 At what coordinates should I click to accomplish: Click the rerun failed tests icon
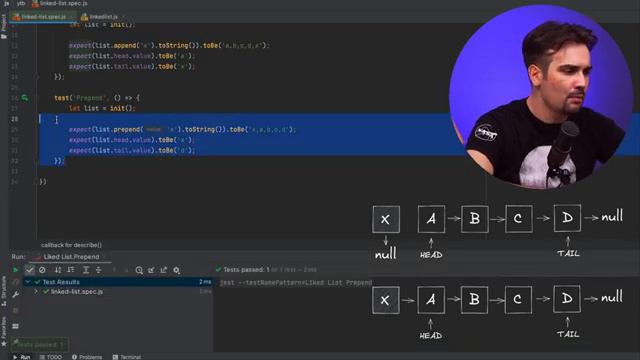16,282
